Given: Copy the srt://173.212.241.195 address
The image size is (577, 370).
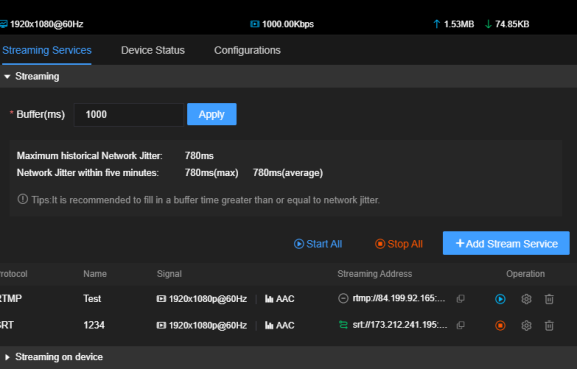Looking at the screenshot, I should point(460,325).
